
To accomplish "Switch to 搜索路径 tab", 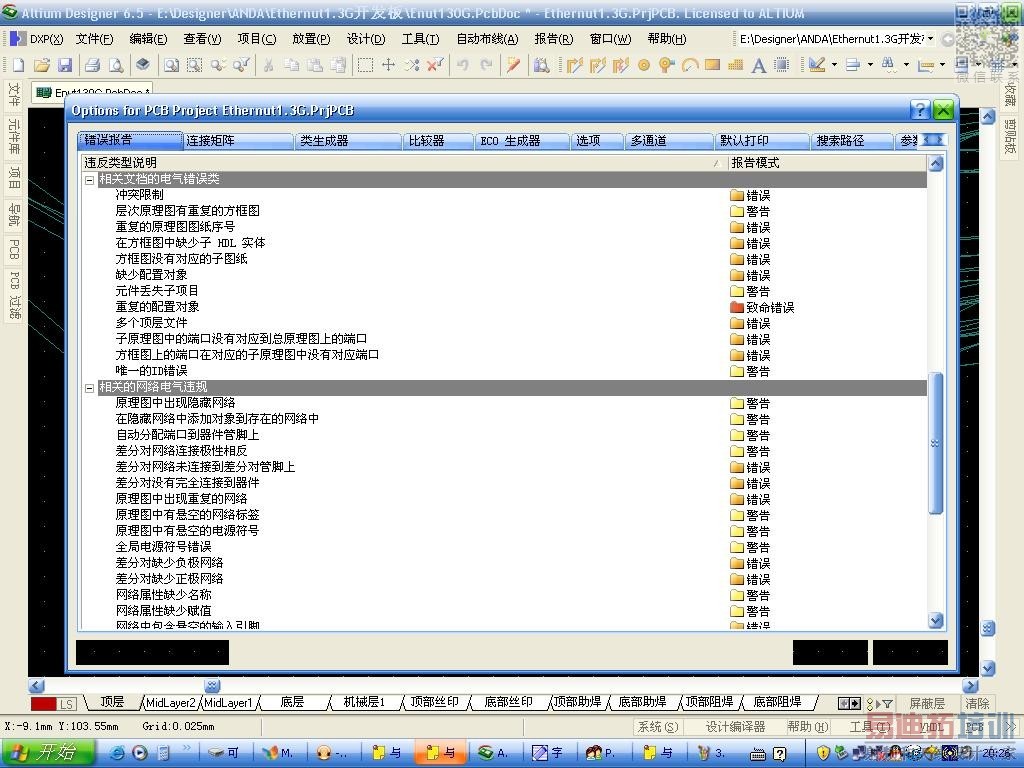I will (x=850, y=140).
